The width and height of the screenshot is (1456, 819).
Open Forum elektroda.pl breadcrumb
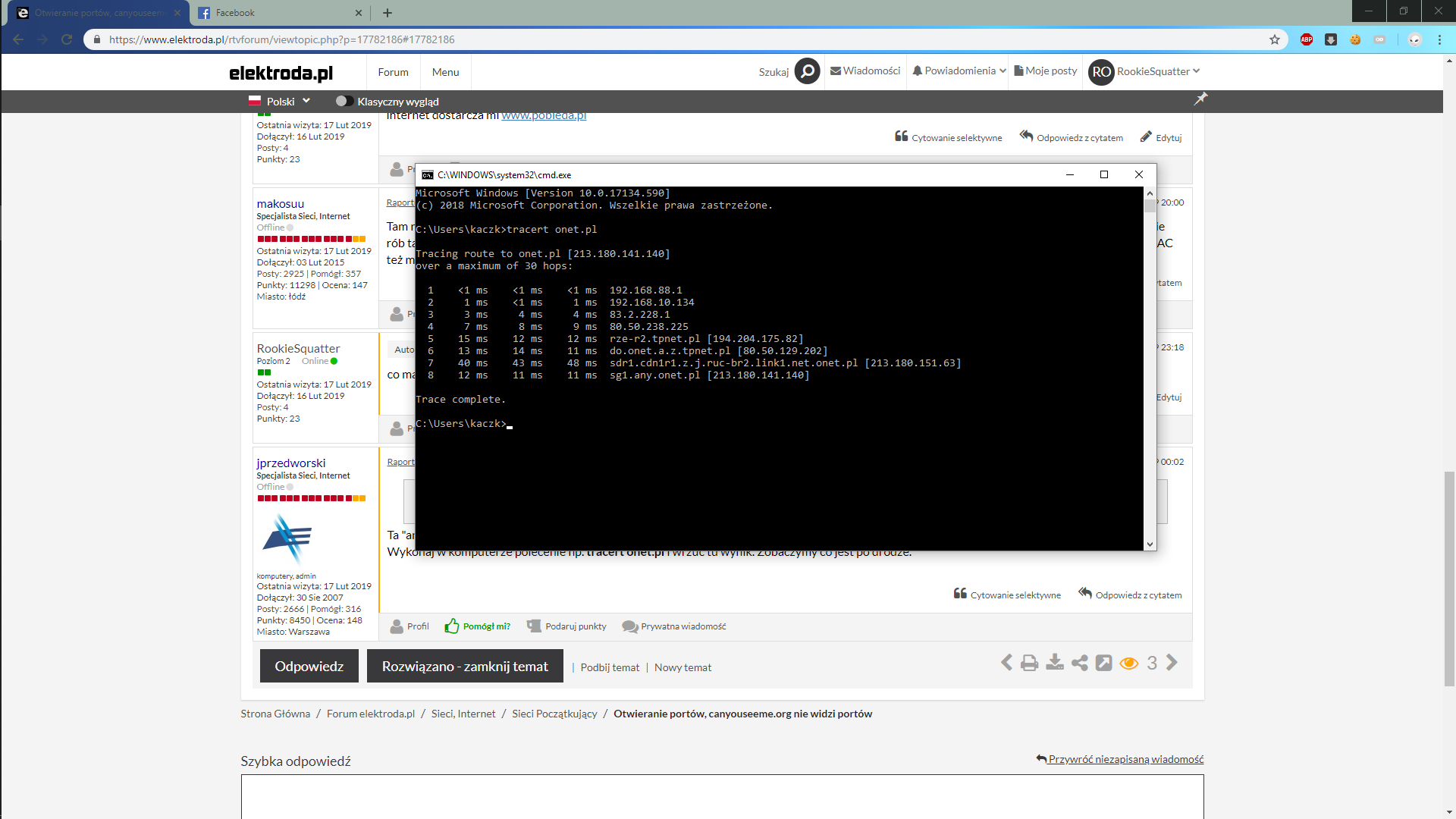coord(371,714)
